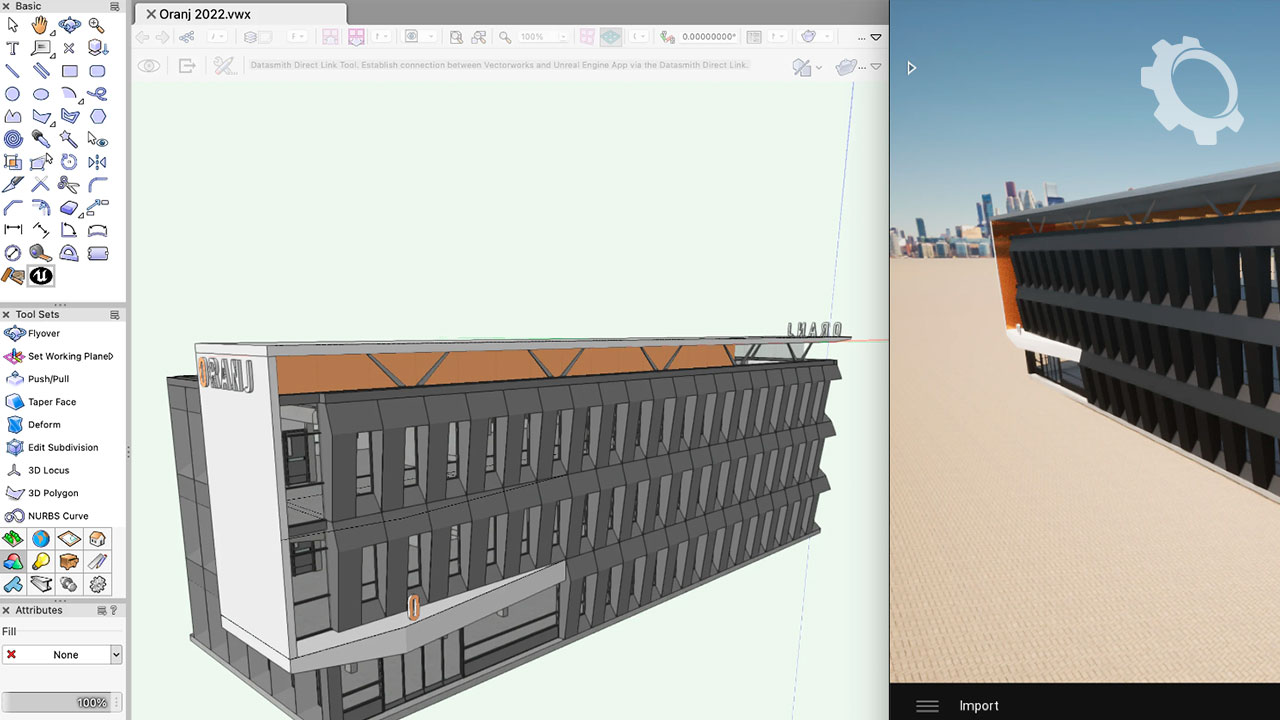The image size is (1280, 720).
Task: Switch to the Lighting lightbulb tool set
Action: pyautogui.click(x=41, y=562)
